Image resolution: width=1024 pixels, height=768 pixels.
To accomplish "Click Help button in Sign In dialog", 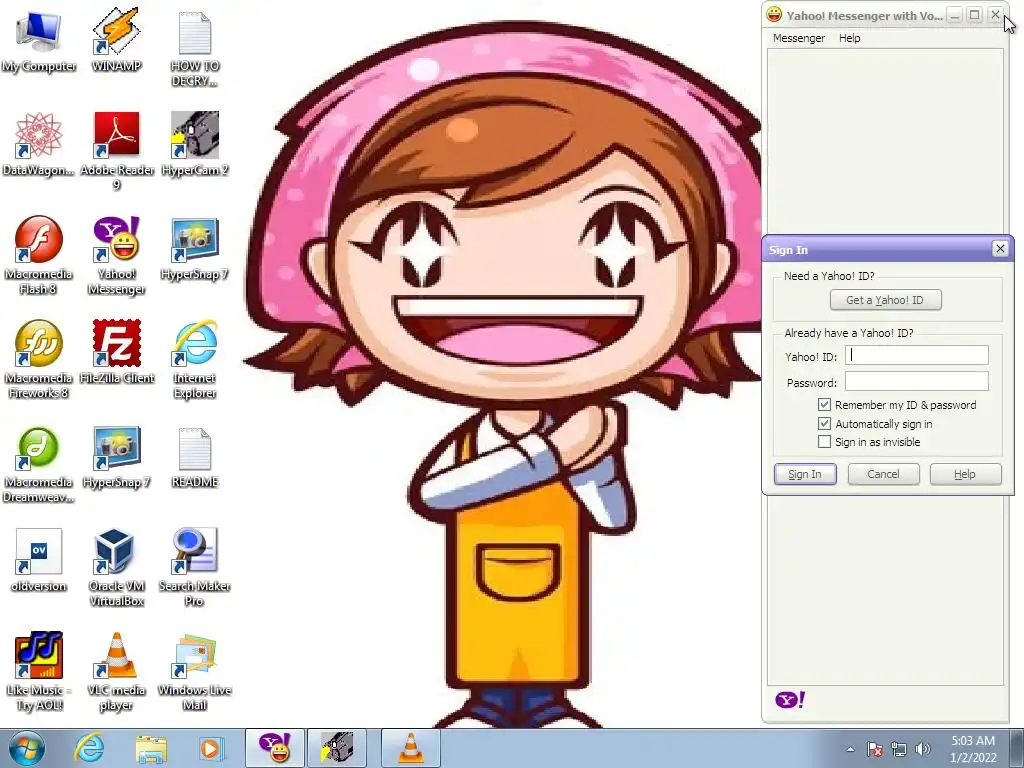I will click(965, 474).
